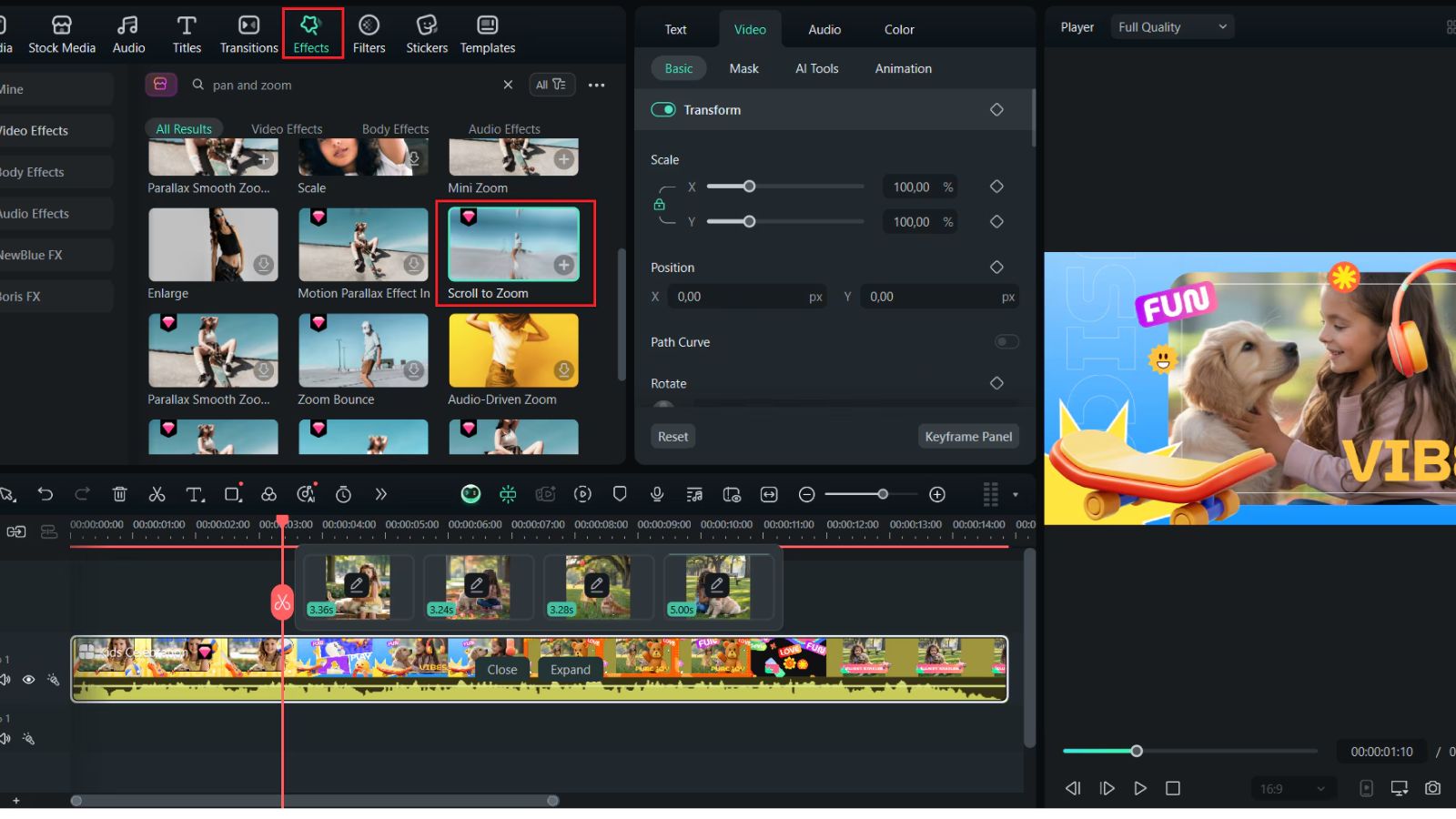Enable the Path Curve toggle
The height and width of the screenshot is (819, 1456).
tap(1006, 341)
